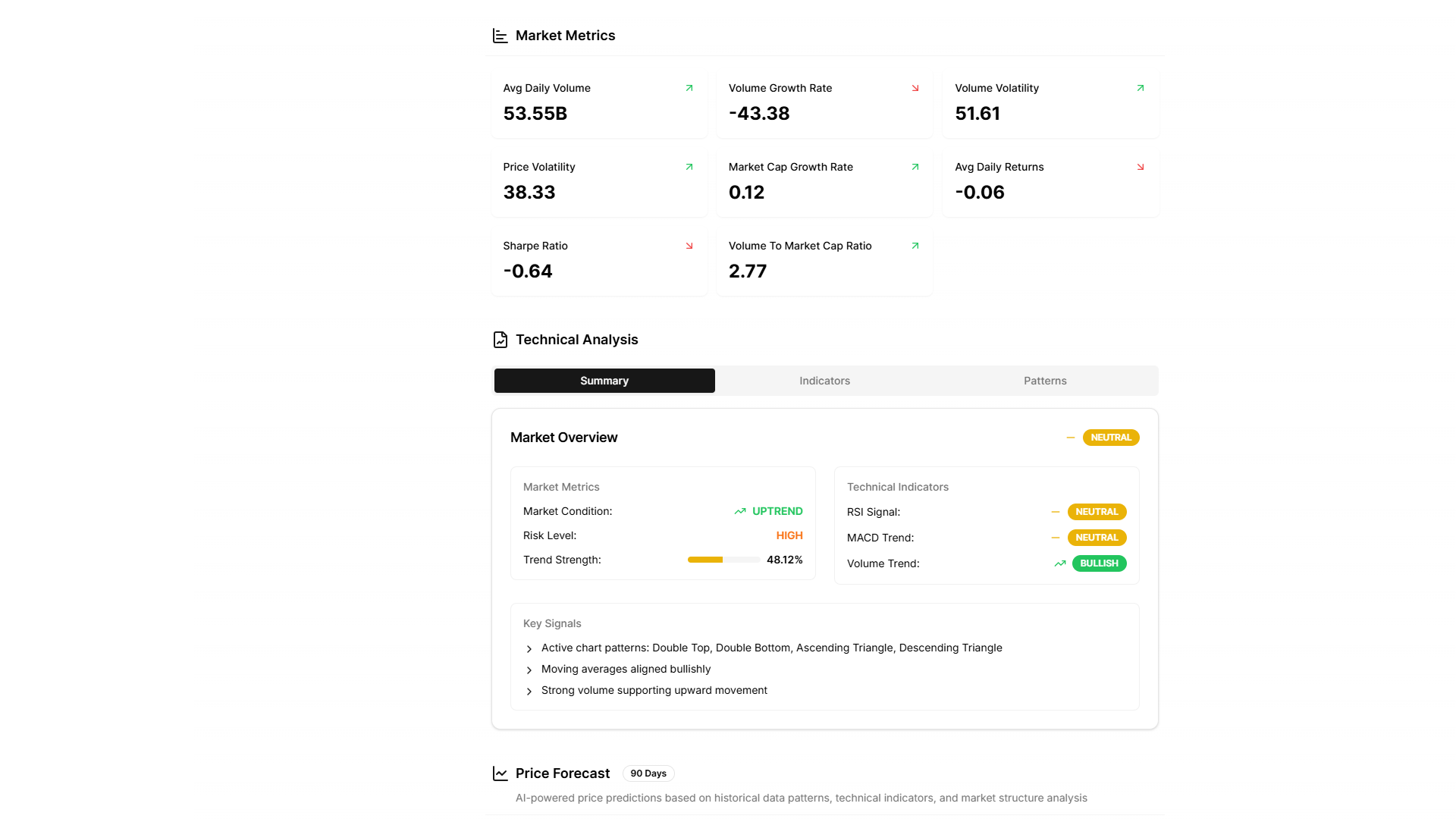Open the Patterns tab
Screen dimensions: 1456x819
pos(1045,381)
